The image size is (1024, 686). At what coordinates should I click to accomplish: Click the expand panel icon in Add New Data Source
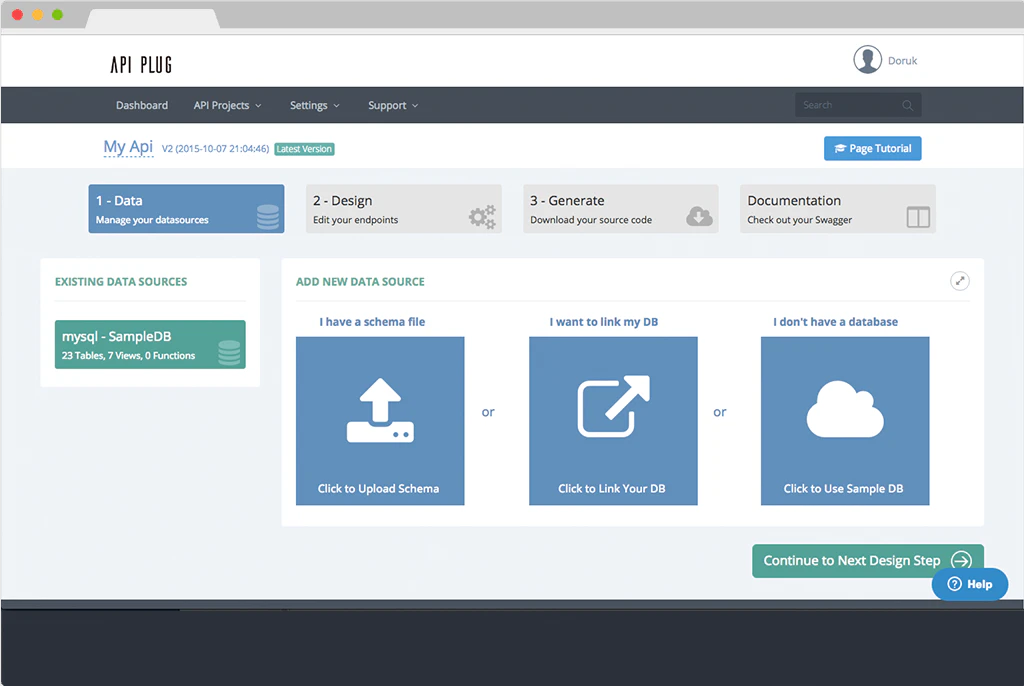coord(959,282)
